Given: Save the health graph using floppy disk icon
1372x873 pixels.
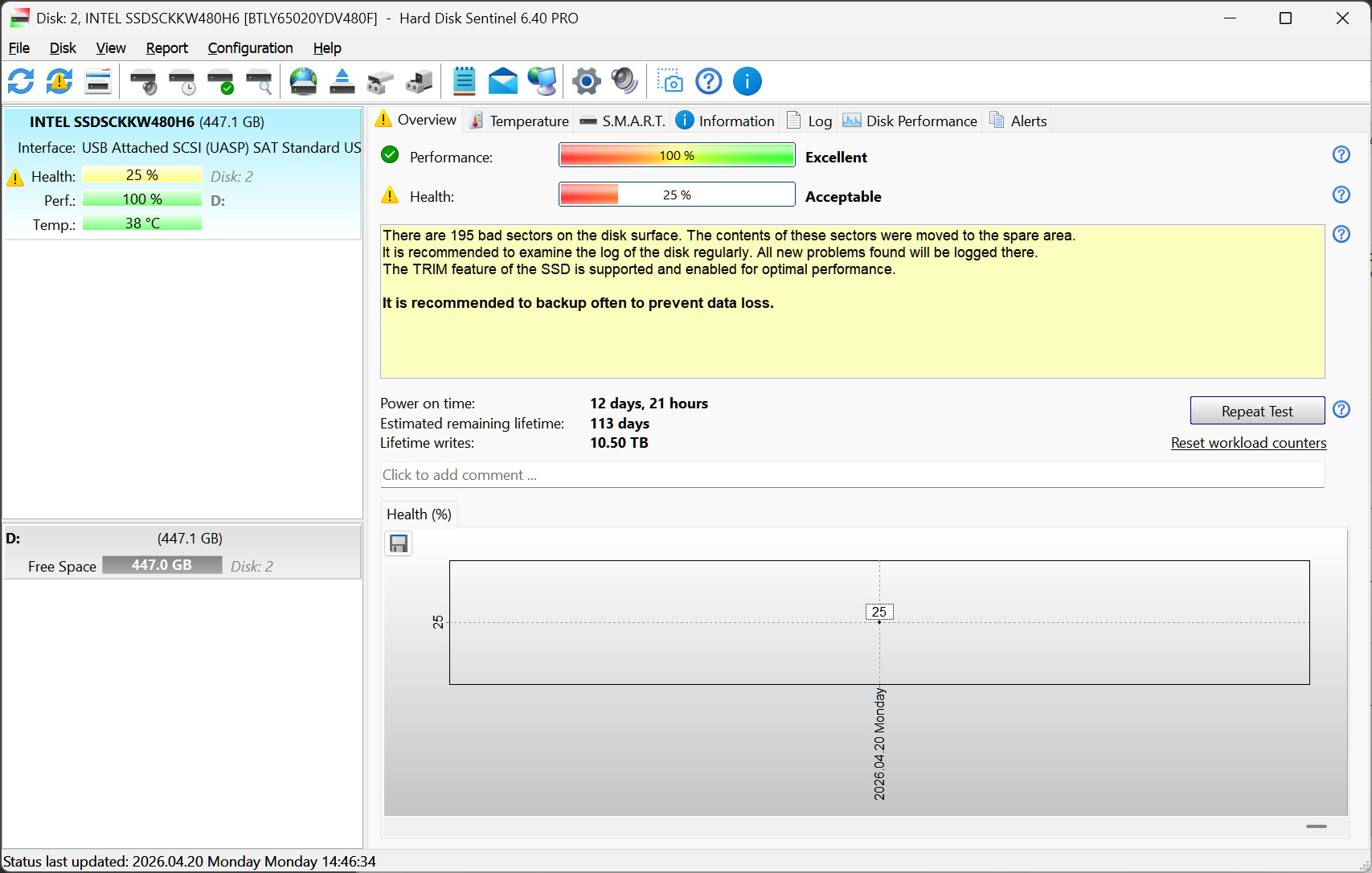Looking at the screenshot, I should pyautogui.click(x=399, y=543).
